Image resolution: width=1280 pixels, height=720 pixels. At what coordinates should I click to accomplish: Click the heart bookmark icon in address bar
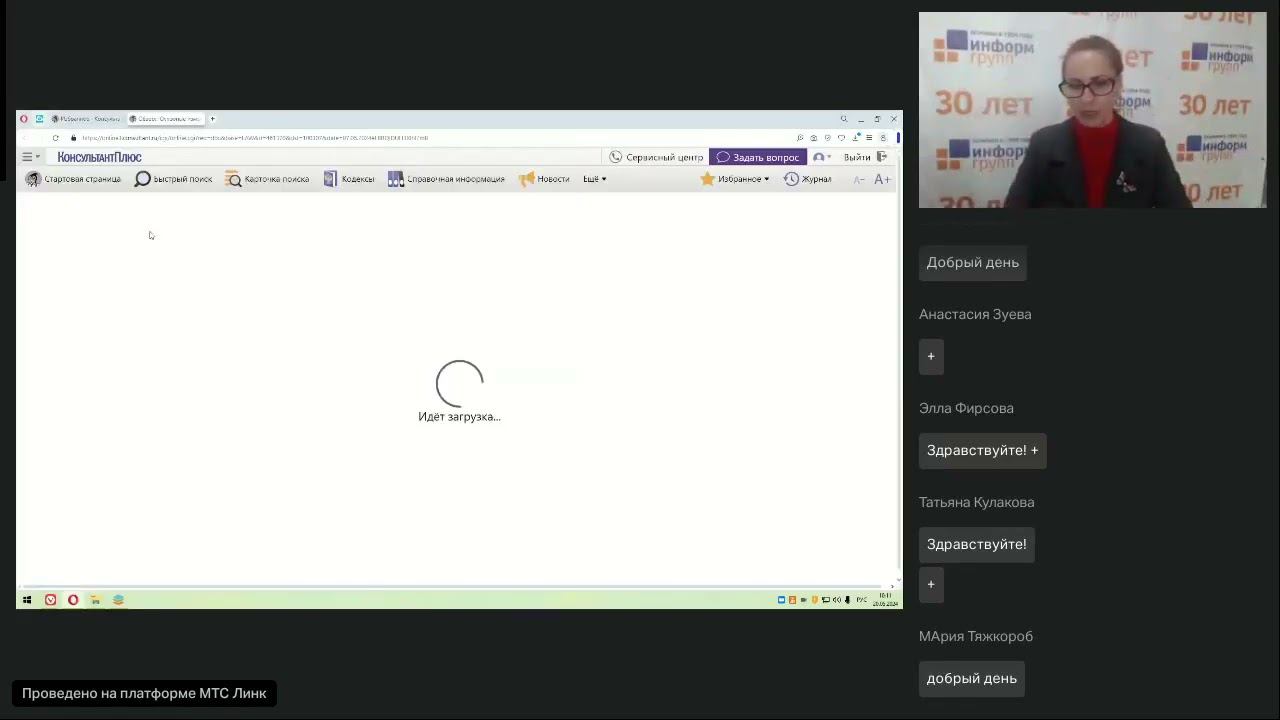[841, 138]
